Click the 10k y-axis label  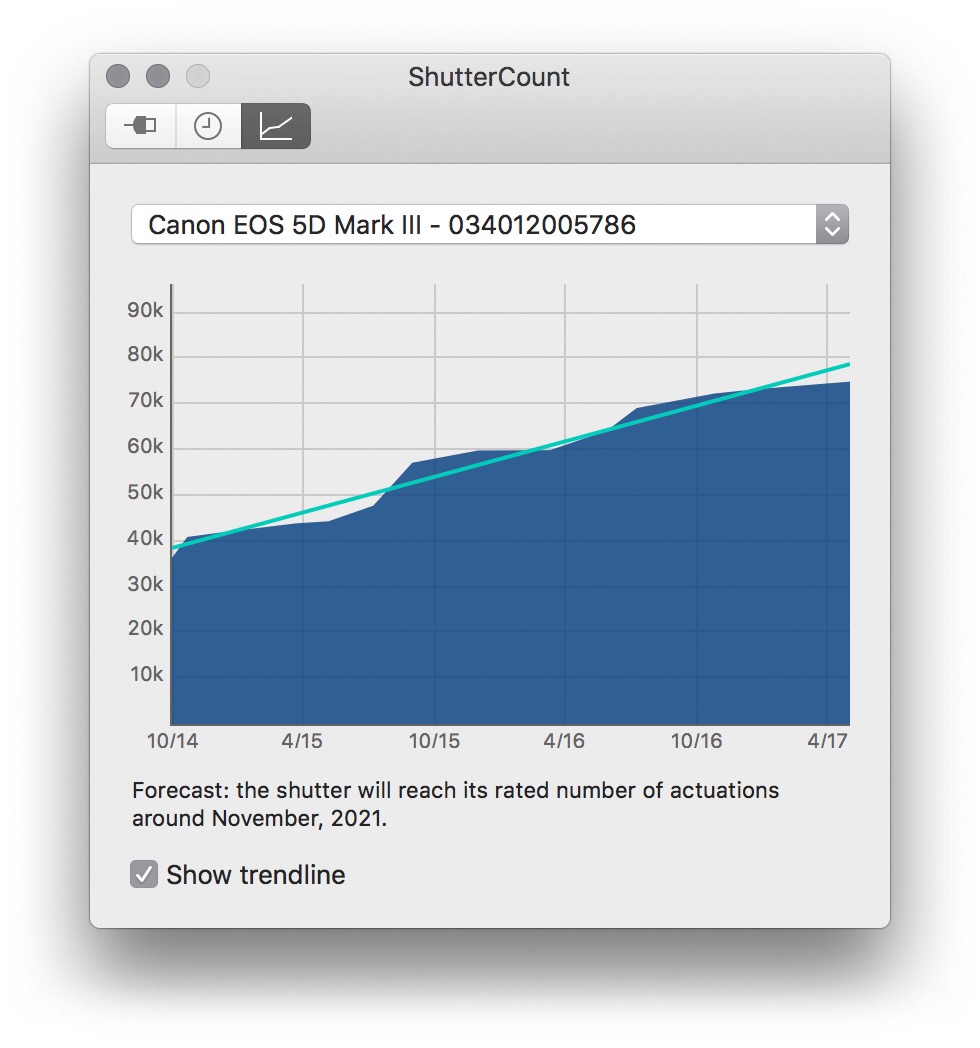146,674
